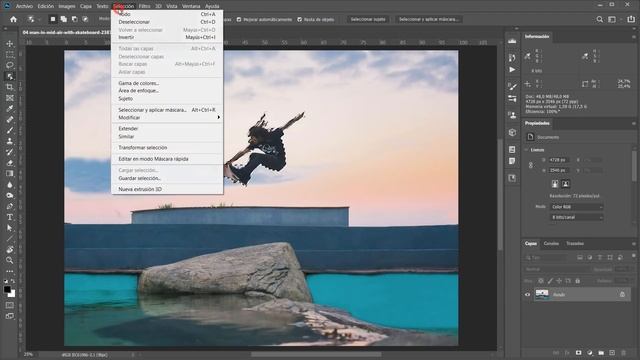Open the Información panel menu

(634, 37)
